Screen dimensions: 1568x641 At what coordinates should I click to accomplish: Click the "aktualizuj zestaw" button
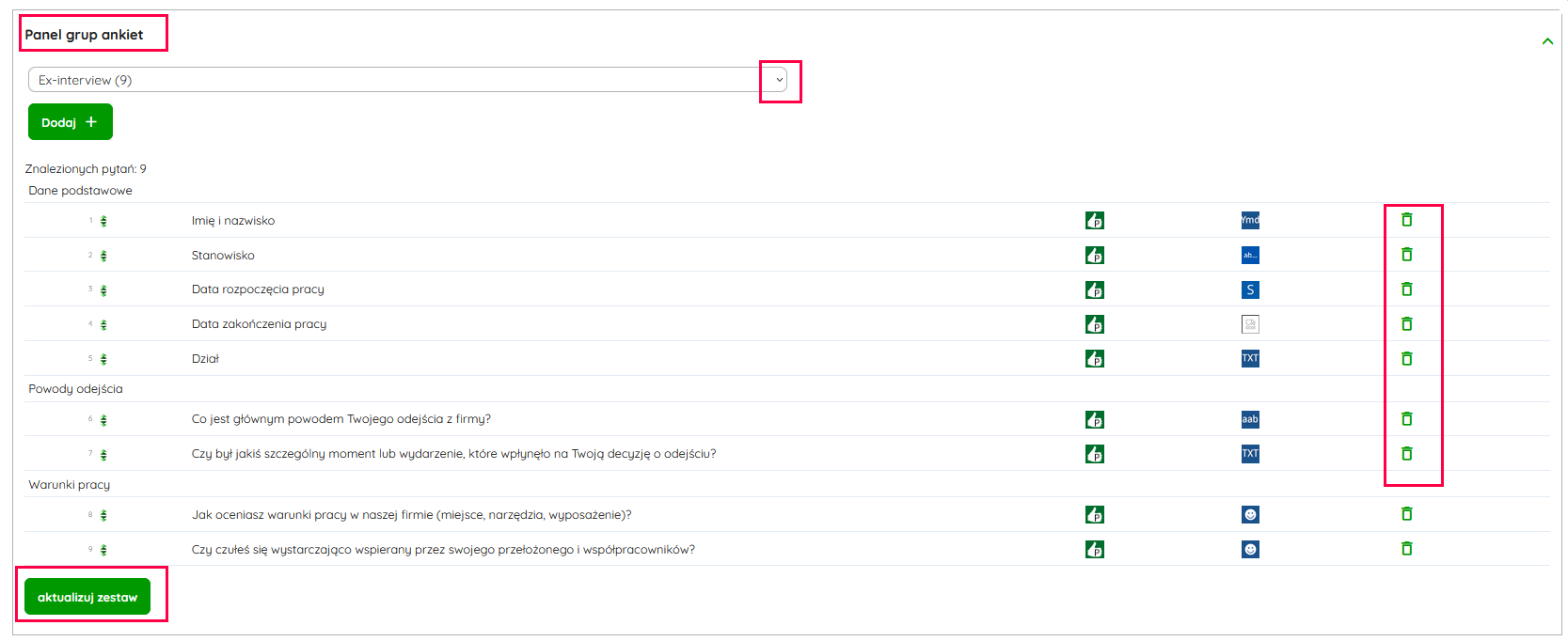[87, 597]
